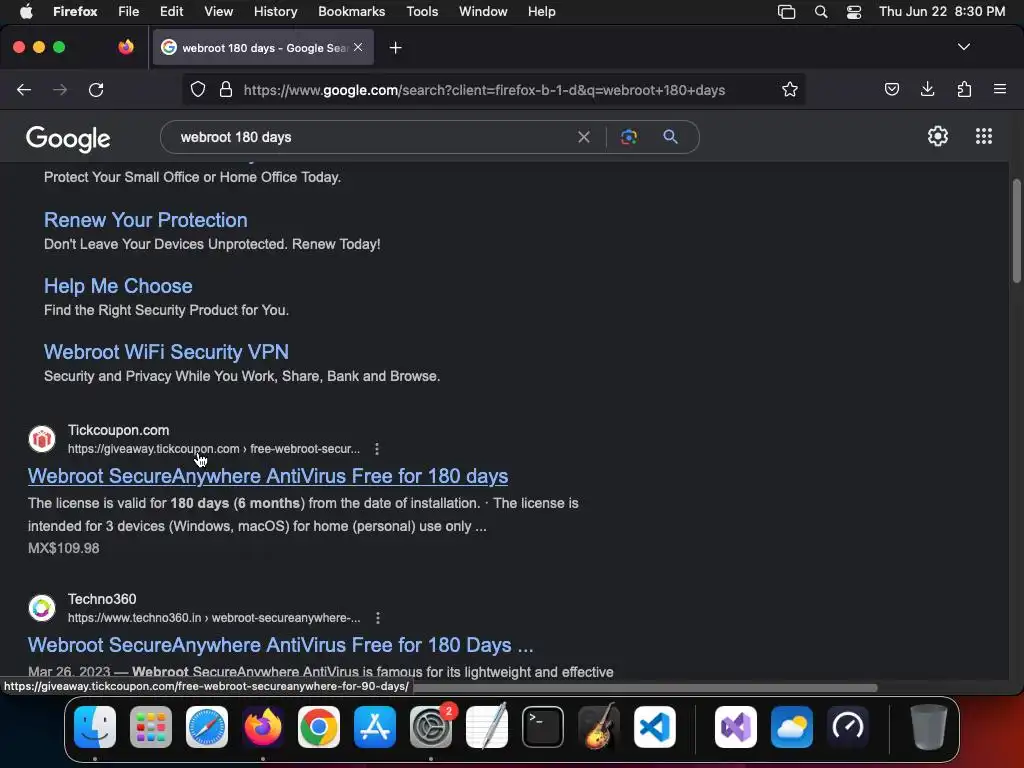Go back with the browser back arrow

24,89
